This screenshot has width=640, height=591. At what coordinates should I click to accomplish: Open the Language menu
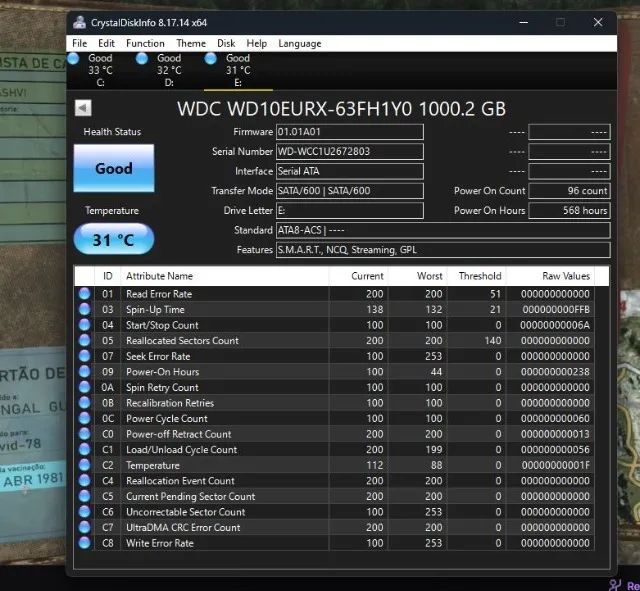(300, 43)
